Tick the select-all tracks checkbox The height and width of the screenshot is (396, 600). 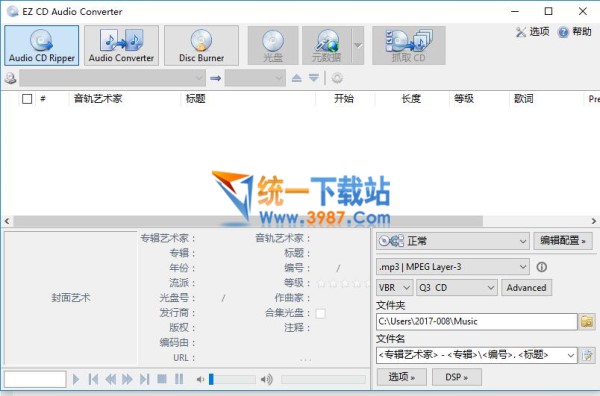pyautogui.click(x=27, y=99)
